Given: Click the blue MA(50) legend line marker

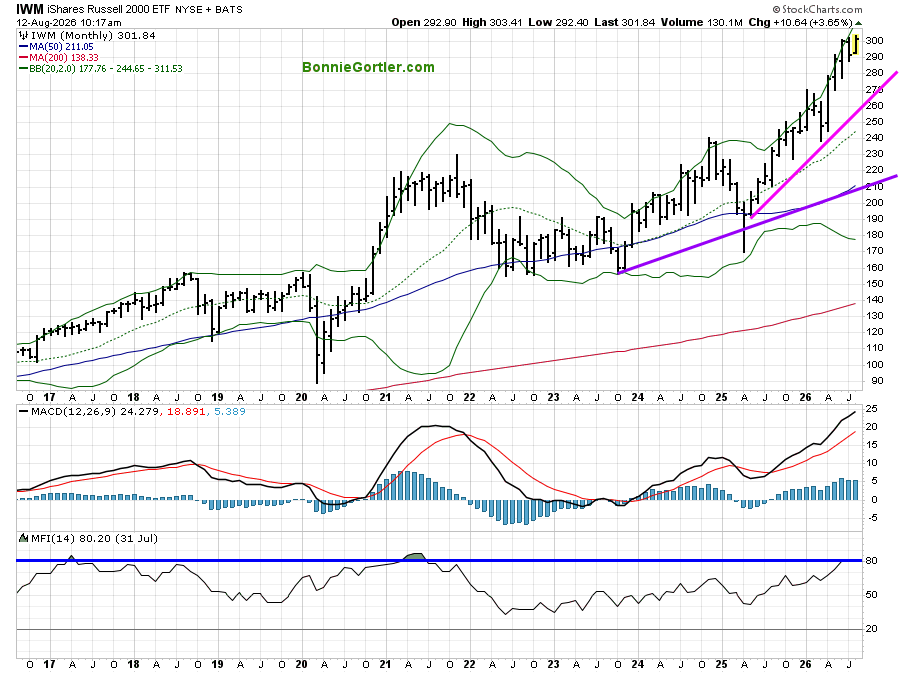Looking at the screenshot, I should click(24, 46).
